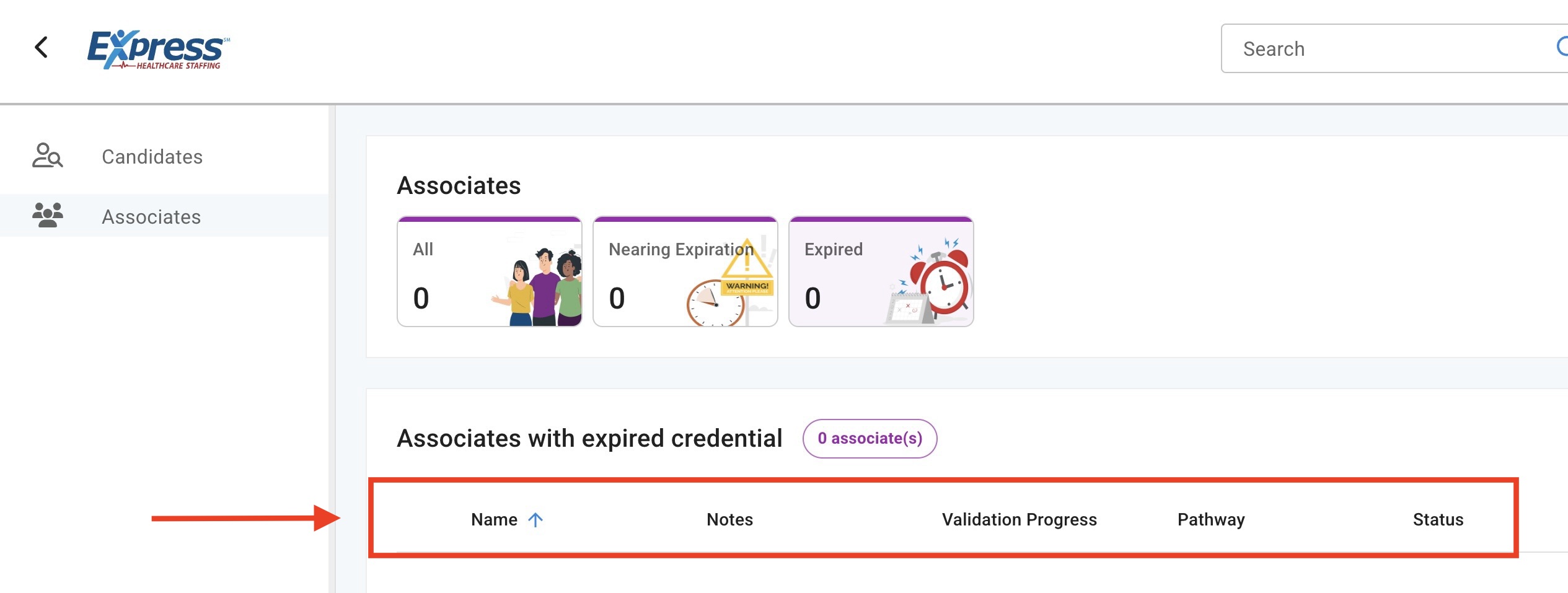Click the Status column header
Viewport: 1568px width, 593px height.
click(1438, 519)
